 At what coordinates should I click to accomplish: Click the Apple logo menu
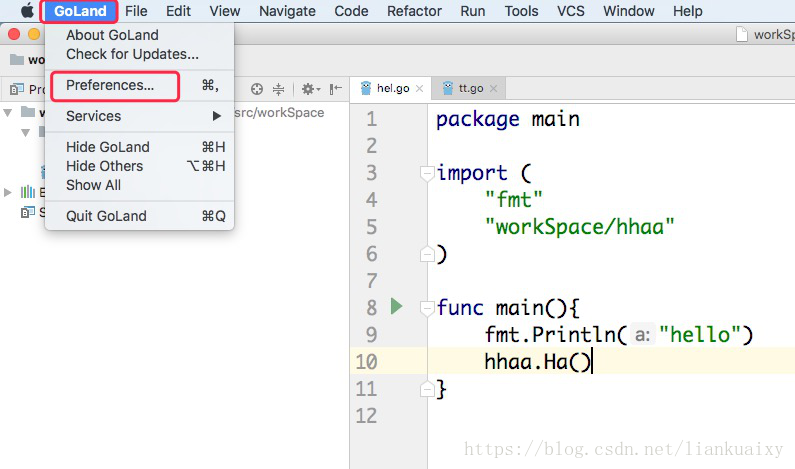27,10
